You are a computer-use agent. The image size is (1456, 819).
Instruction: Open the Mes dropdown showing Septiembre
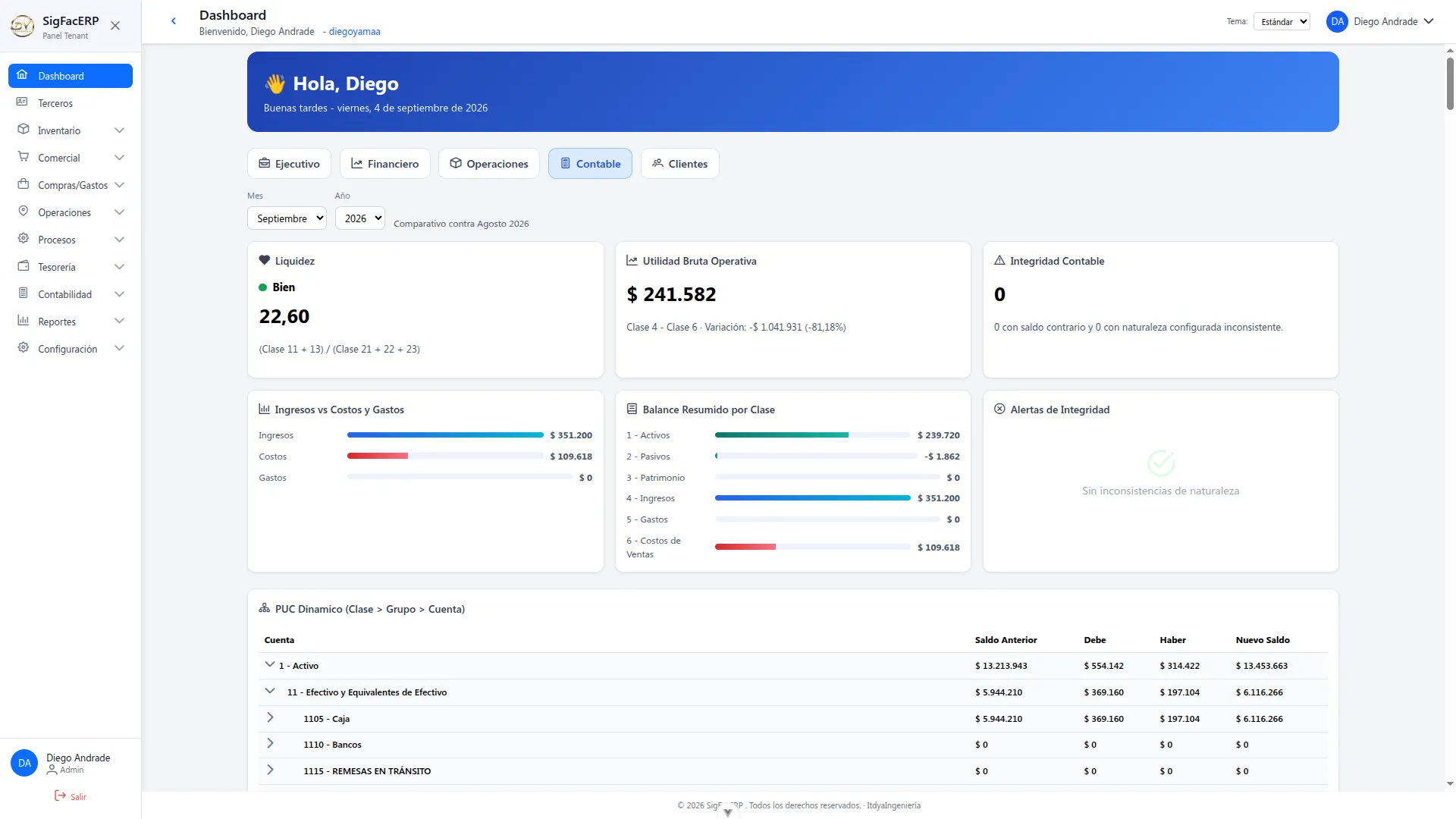pos(287,218)
